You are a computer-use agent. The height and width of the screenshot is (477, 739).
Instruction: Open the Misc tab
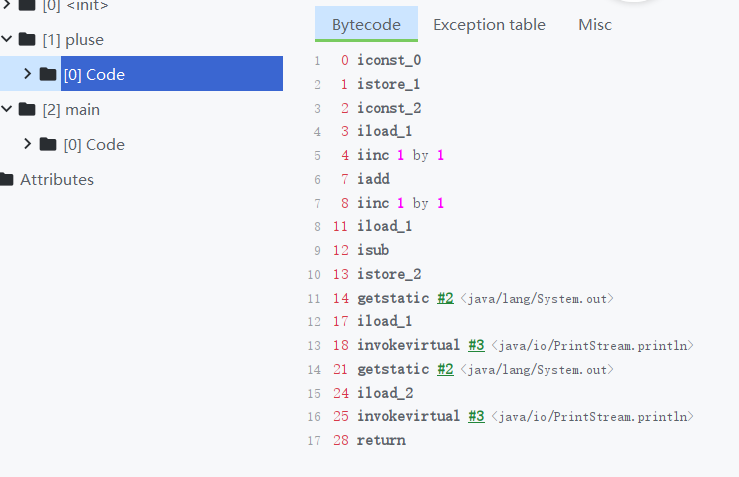pyautogui.click(x=595, y=24)
